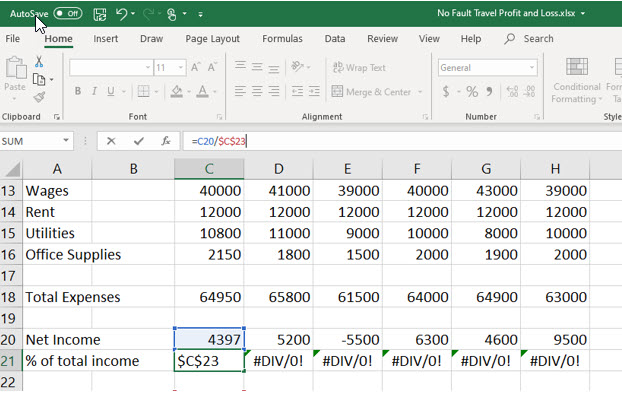Click the Select All corner triangle
622x394 pixels.
click(12, 169)
